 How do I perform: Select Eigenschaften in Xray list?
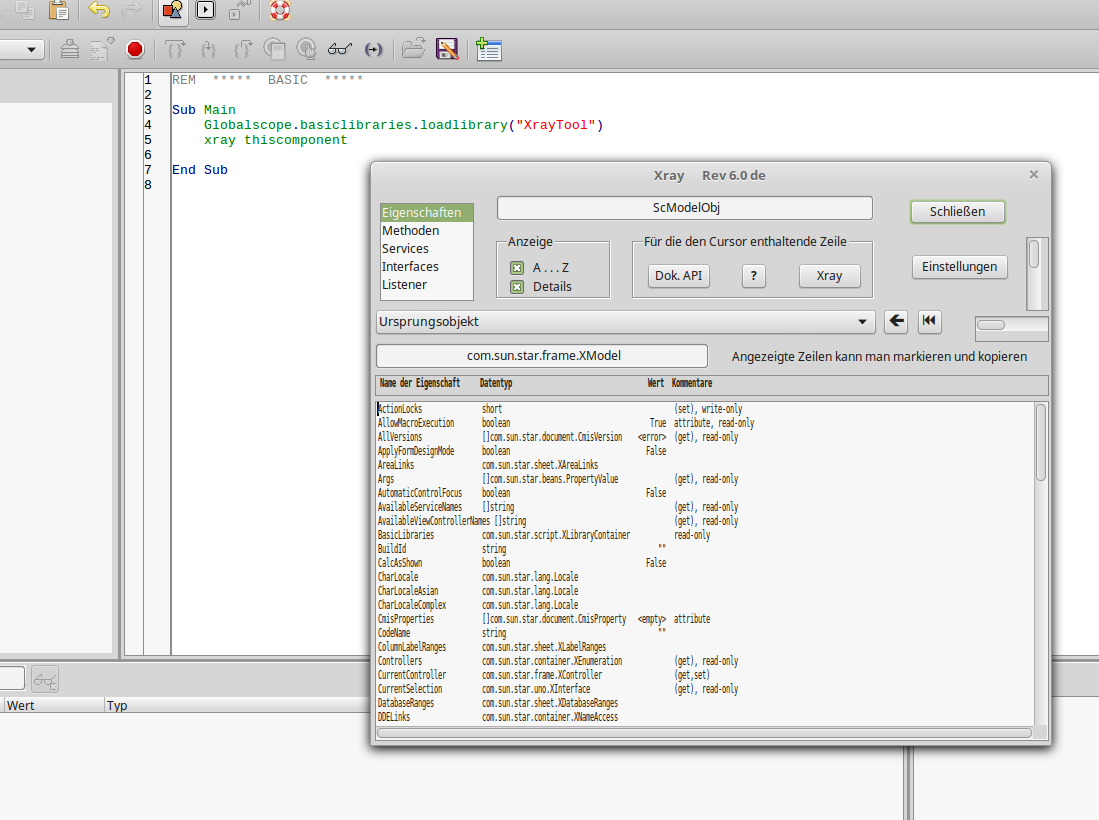click(x=427, y=212)
